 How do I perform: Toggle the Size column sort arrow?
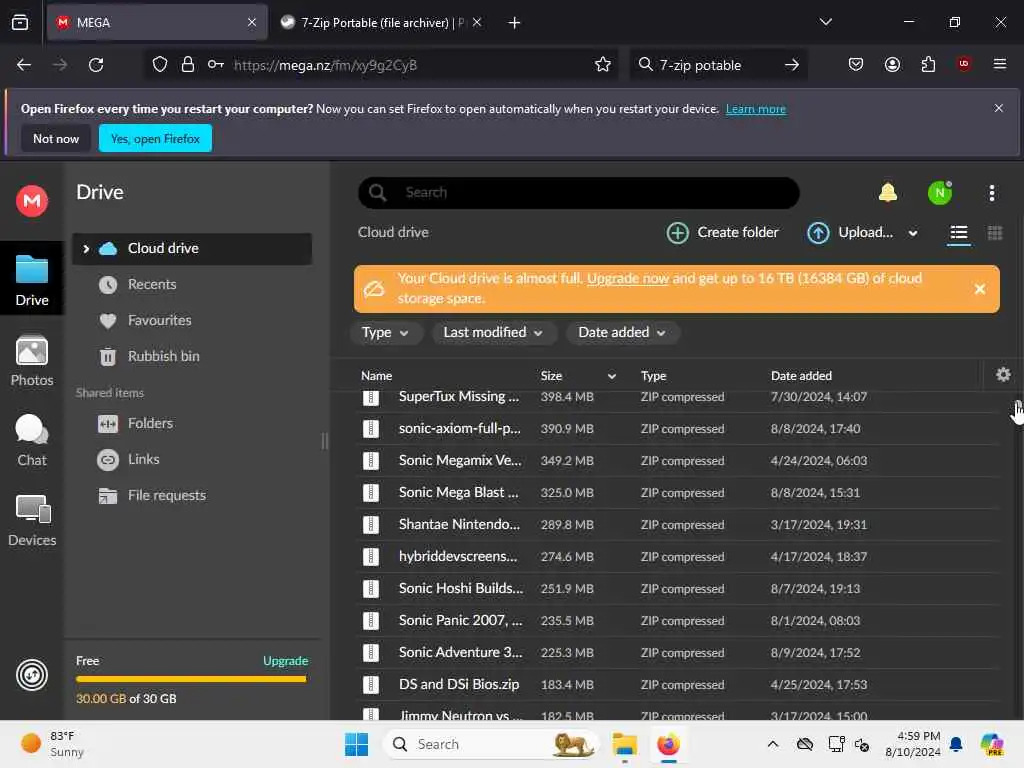(x=611, y=376)
